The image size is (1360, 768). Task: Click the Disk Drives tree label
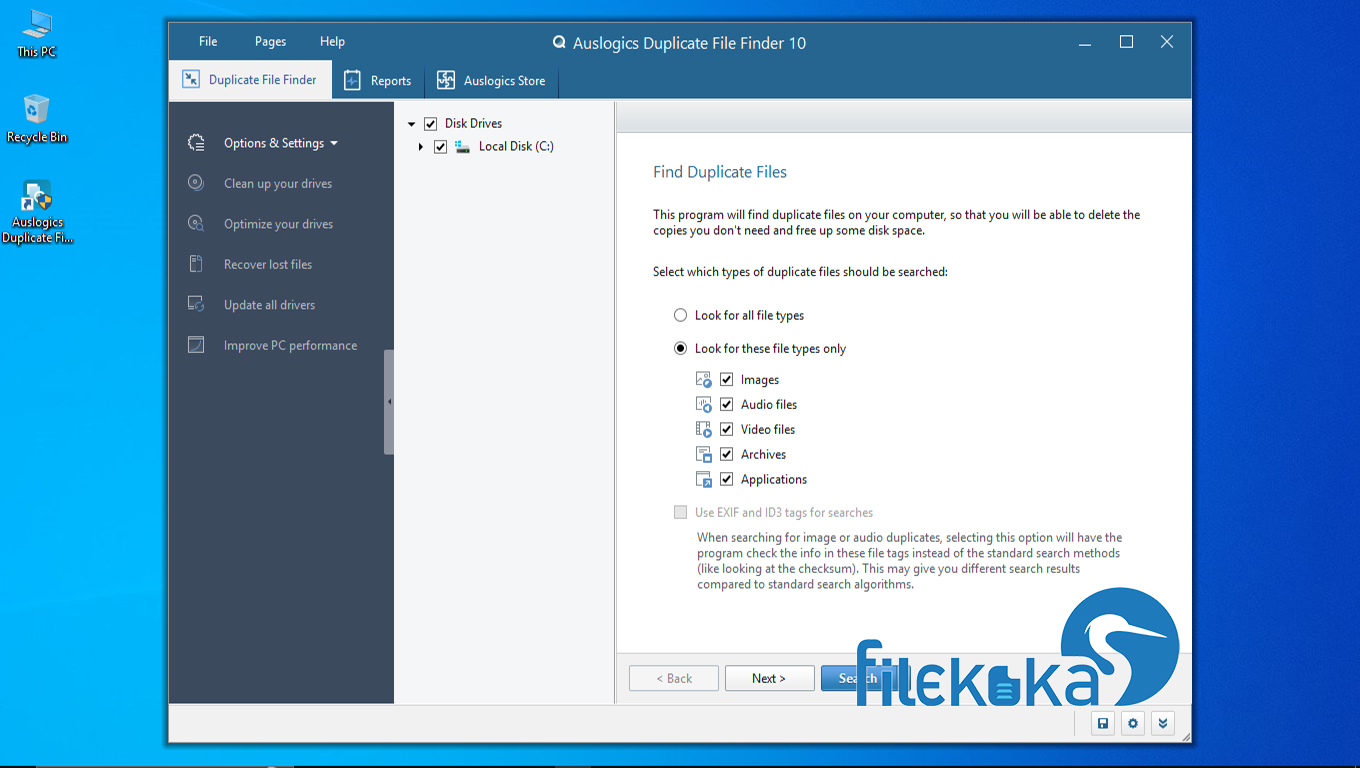click(473, 124)
